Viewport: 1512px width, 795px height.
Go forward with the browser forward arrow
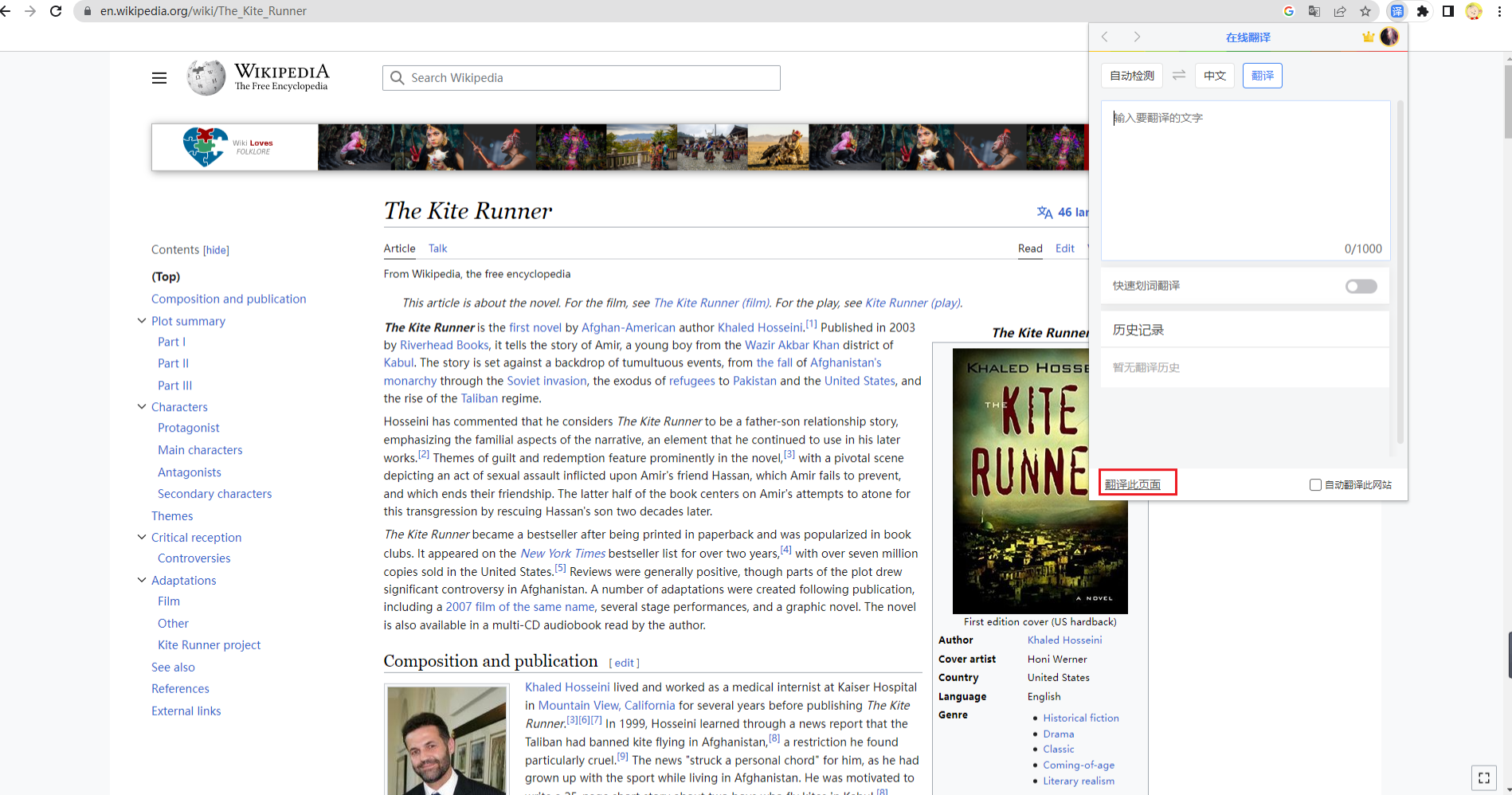tap(30, 11)
